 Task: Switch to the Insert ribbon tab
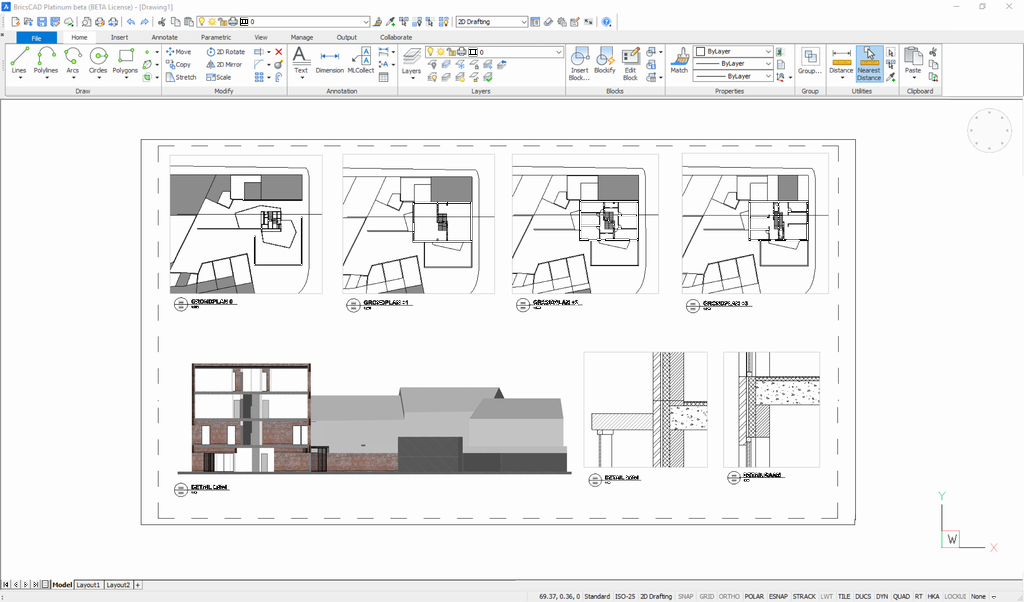coord(120,37)
